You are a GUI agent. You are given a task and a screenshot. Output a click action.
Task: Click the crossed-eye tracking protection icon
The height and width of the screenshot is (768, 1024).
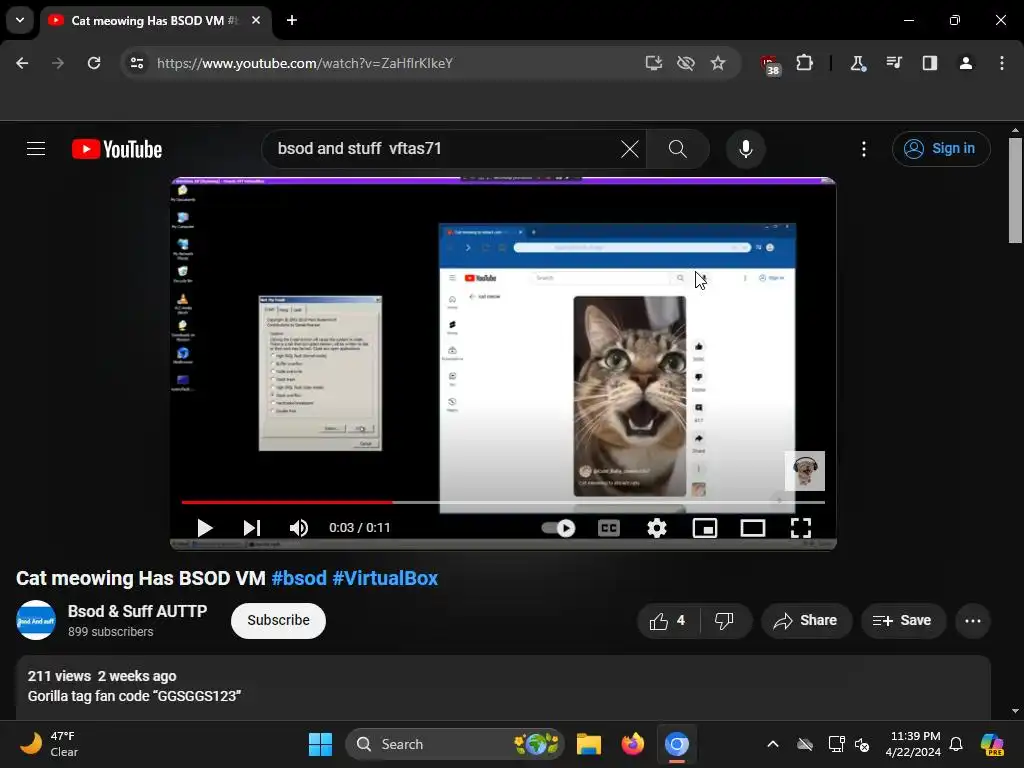pyautogui.click(x=686, y=63)
